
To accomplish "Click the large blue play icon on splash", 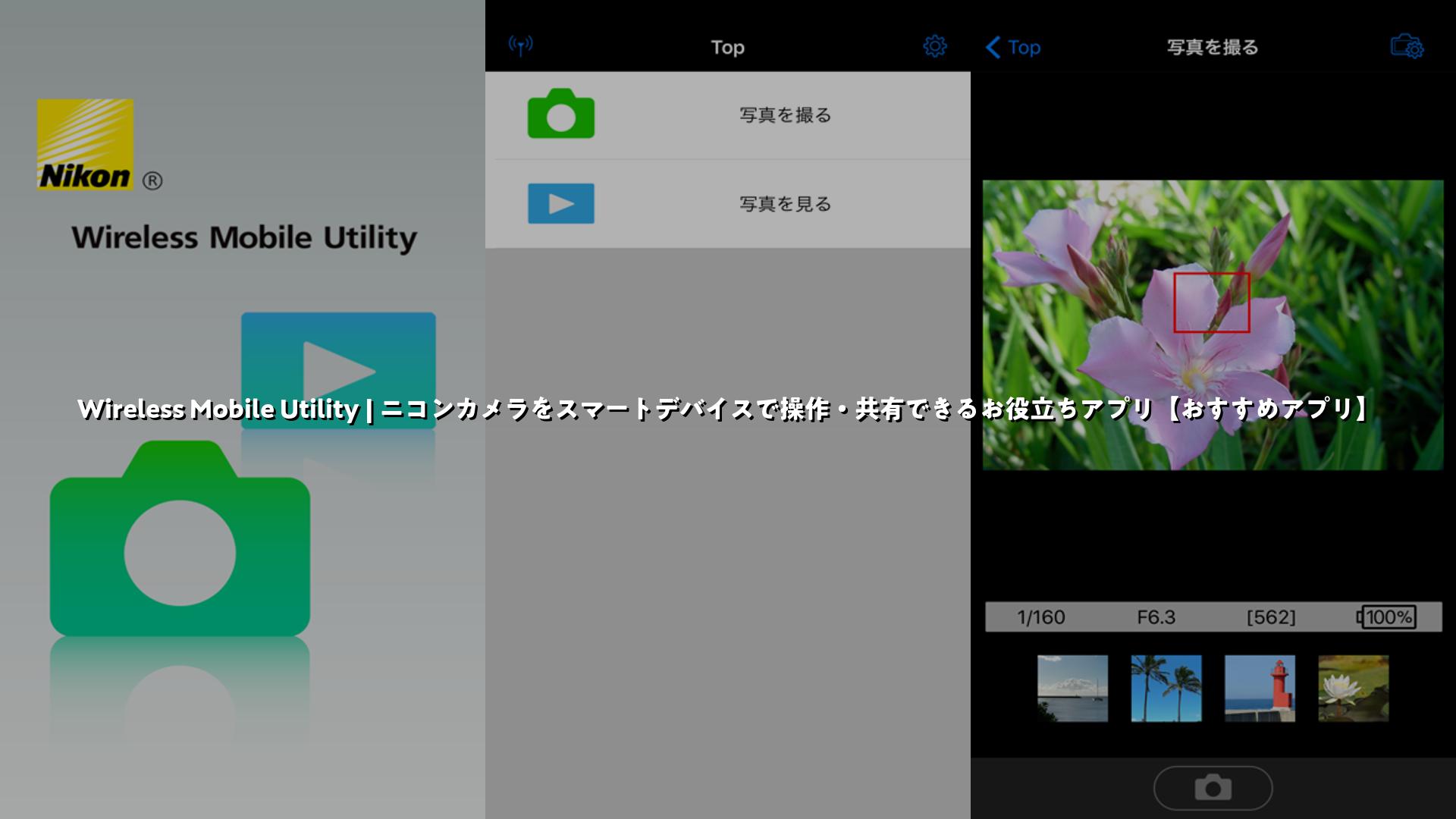I will 338,371.
